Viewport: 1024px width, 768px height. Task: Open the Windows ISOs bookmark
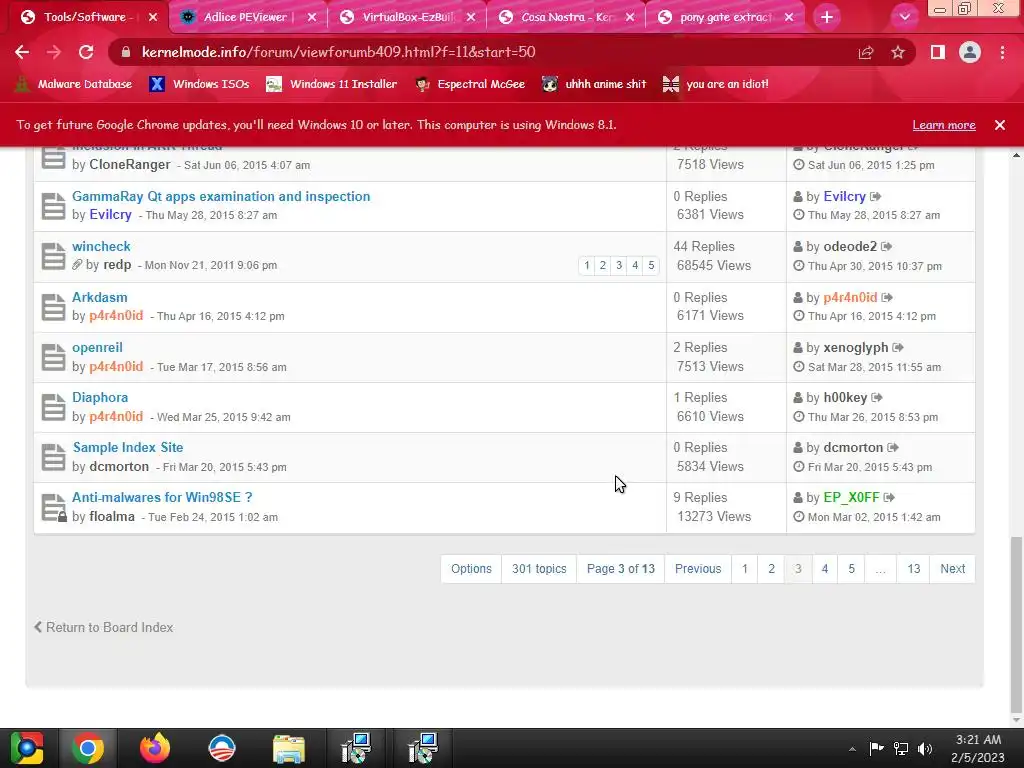click(x=199, y=84)
